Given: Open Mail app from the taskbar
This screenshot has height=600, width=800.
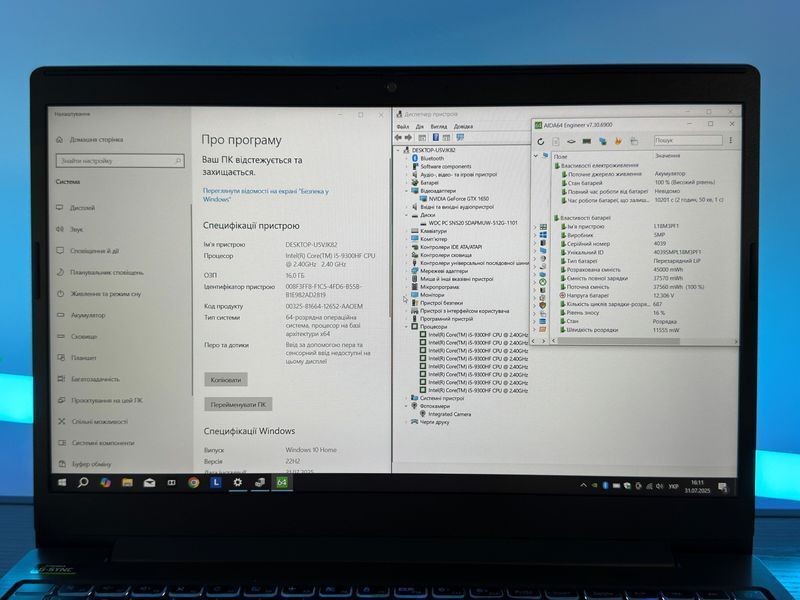Looking at the screenshot, I should [x=149, y=483].
